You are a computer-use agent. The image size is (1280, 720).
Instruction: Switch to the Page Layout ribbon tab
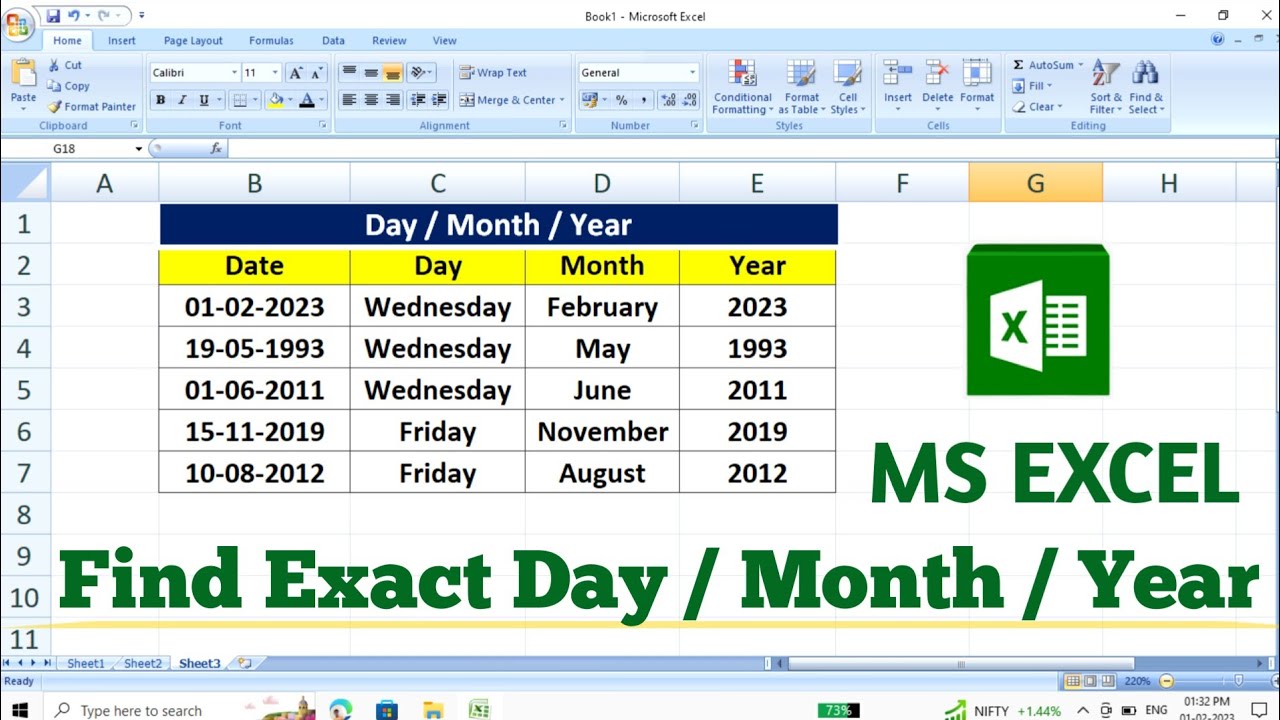pyautogui.click(x=193, y=41)
